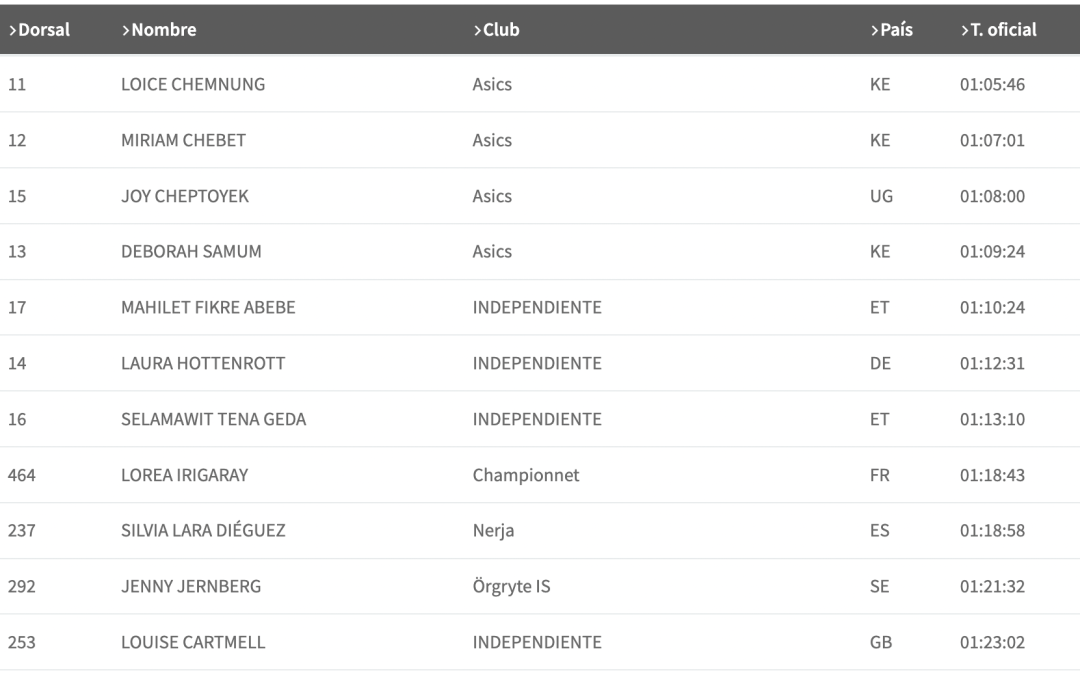Select LOUISE CARTMELL entry
This screenshot has width=1080, height=675.
tap(193, 643)
